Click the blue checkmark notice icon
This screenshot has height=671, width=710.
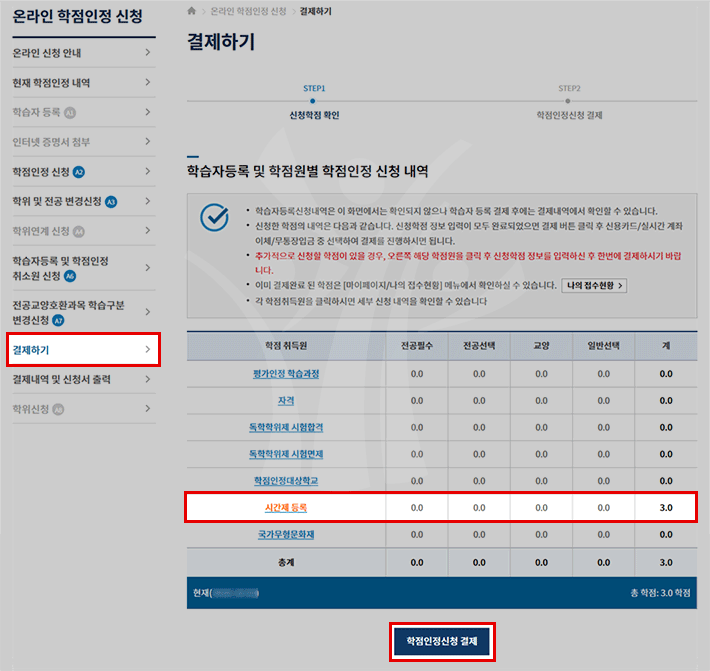coord(213,217)
